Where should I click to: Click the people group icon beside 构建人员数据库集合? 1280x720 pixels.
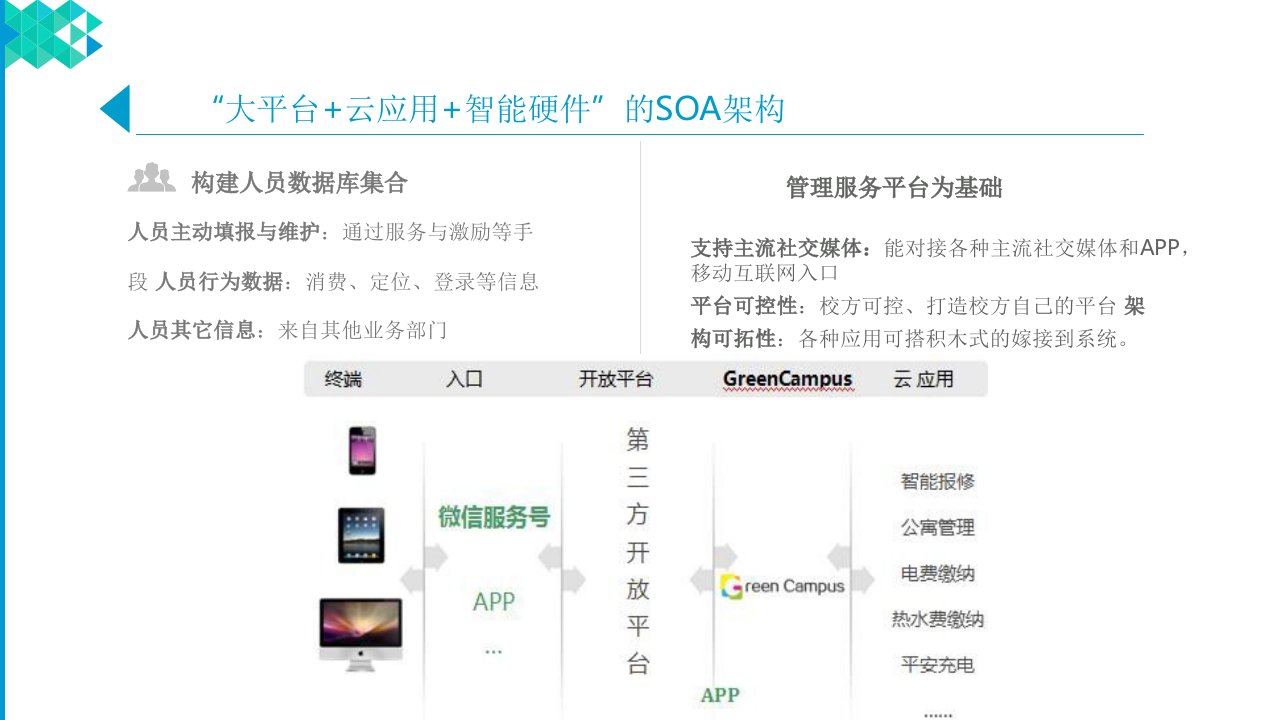[152, 178]
